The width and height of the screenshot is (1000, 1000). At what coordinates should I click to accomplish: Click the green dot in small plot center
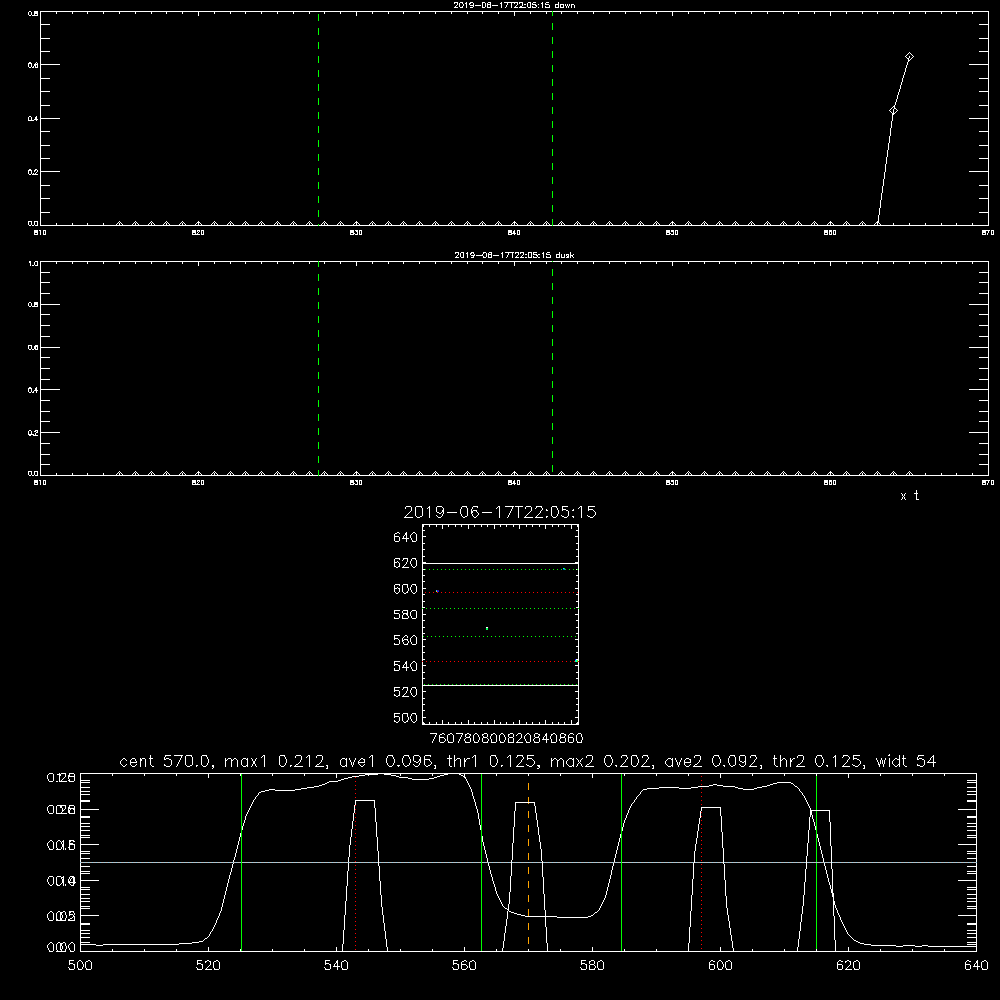[x=487, y=629]
